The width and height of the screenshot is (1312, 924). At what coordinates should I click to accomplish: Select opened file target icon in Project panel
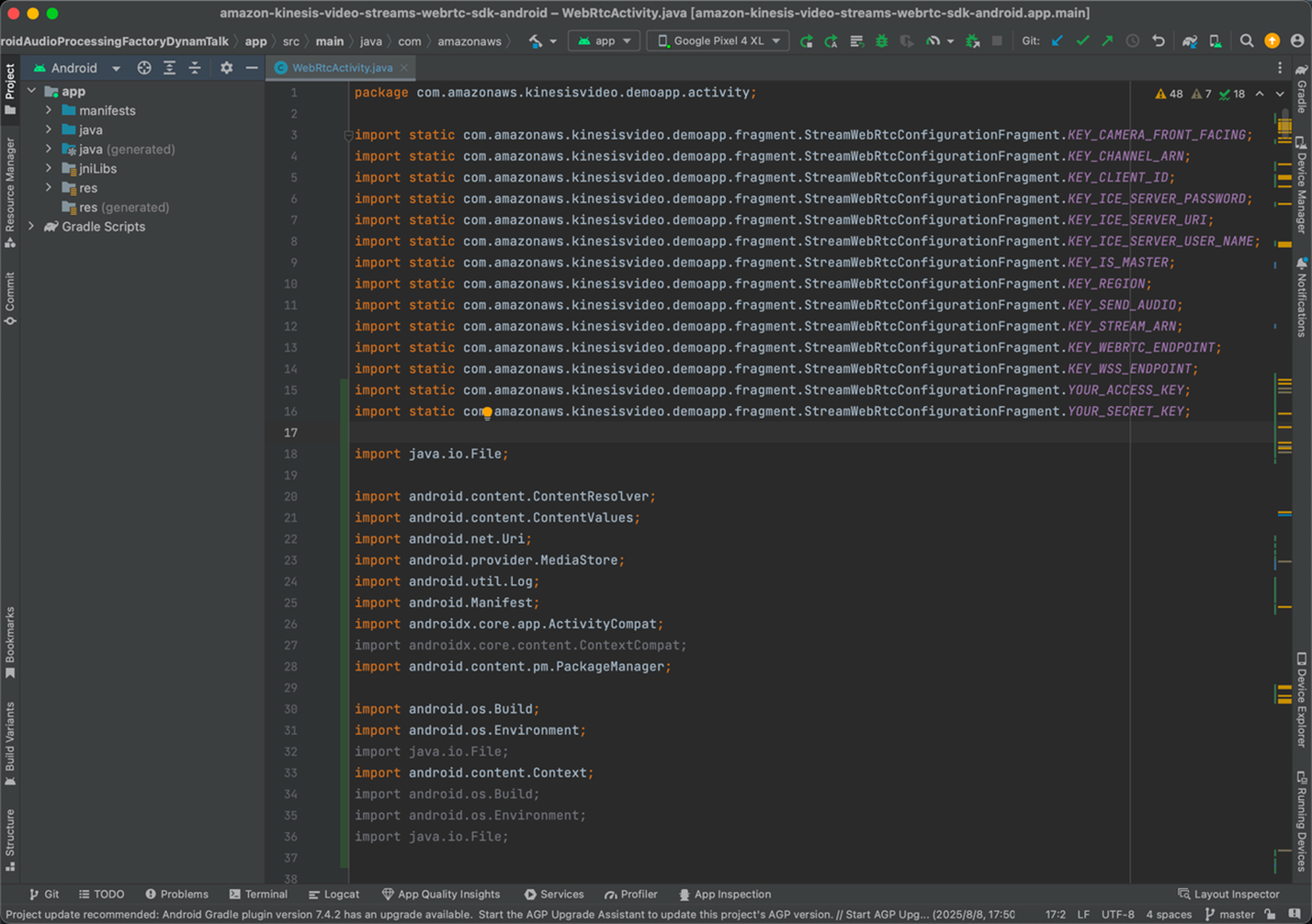click(144, 68)
